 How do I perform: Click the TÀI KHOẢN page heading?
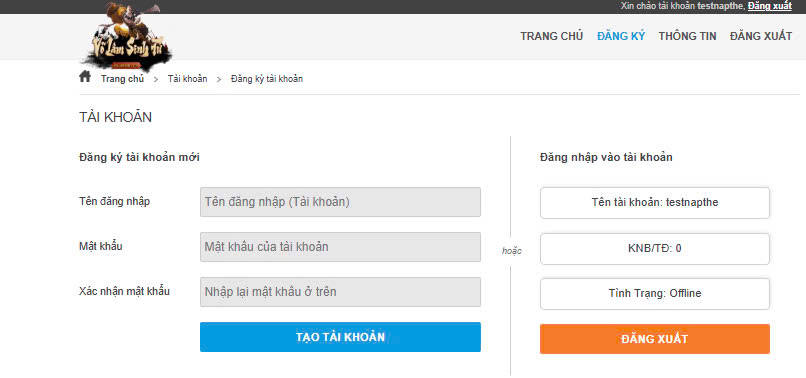pyautogui.click(x=116, y=117)
